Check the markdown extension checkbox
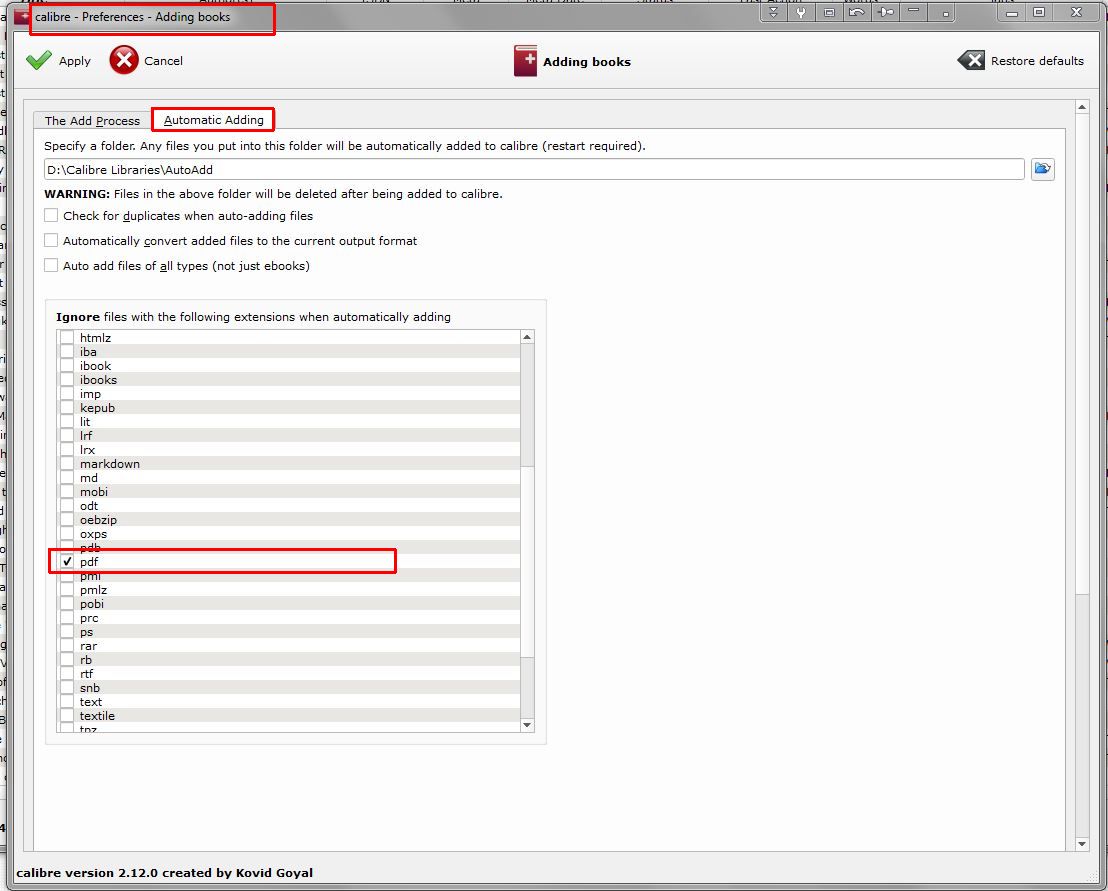This screenshot has width=1108, height=891. 67,464
